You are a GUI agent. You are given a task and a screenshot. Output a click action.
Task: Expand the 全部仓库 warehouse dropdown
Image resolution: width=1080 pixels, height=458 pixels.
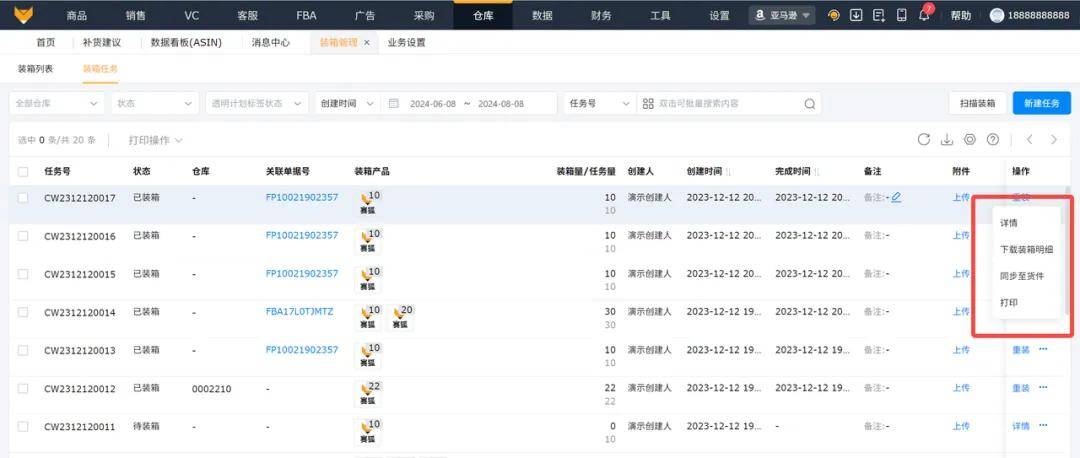tap(57, 103)
